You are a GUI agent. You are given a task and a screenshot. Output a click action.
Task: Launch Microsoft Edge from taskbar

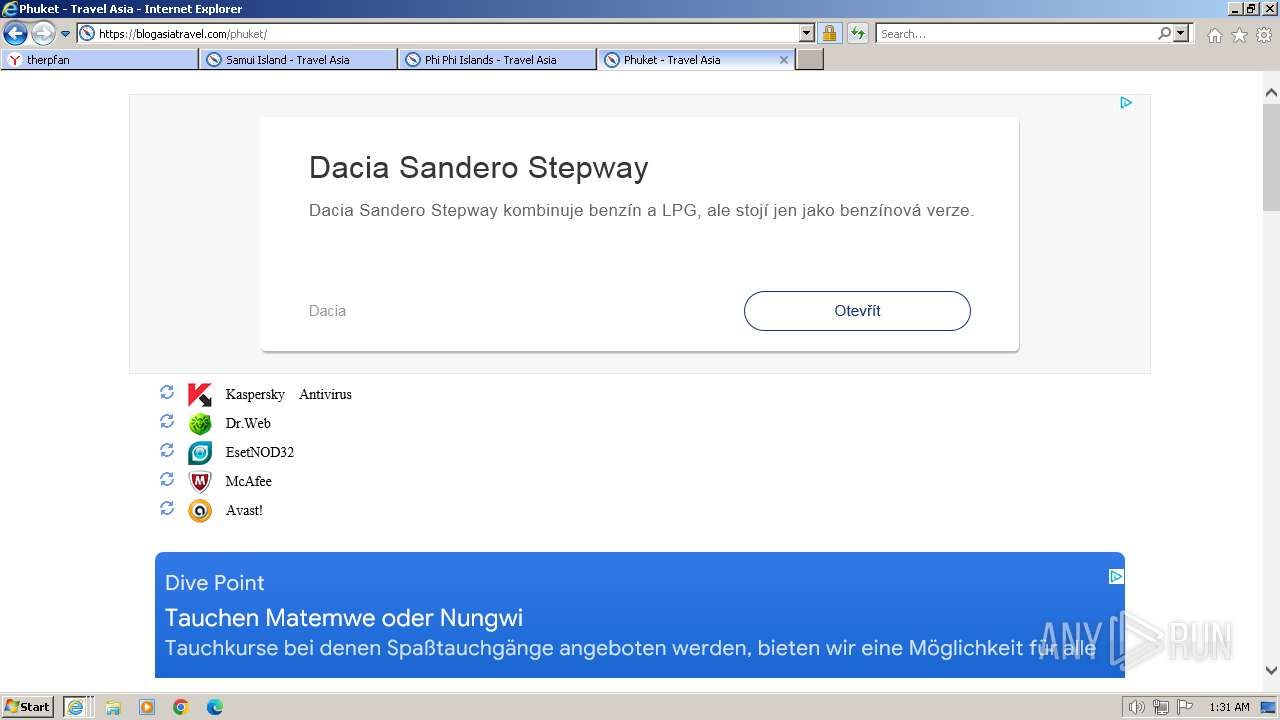[215, 707]
